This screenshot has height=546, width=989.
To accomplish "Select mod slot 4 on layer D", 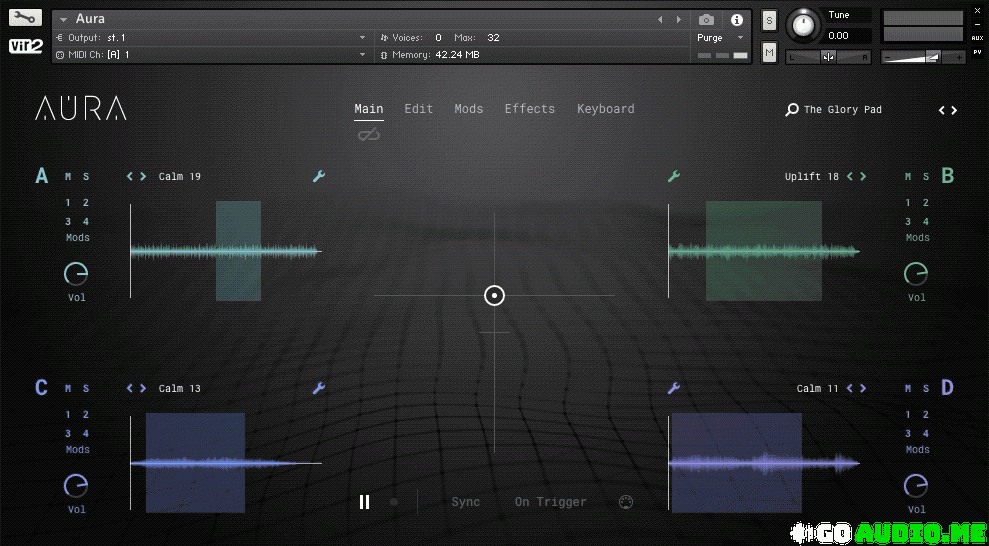I will click(x=926, y=433).
